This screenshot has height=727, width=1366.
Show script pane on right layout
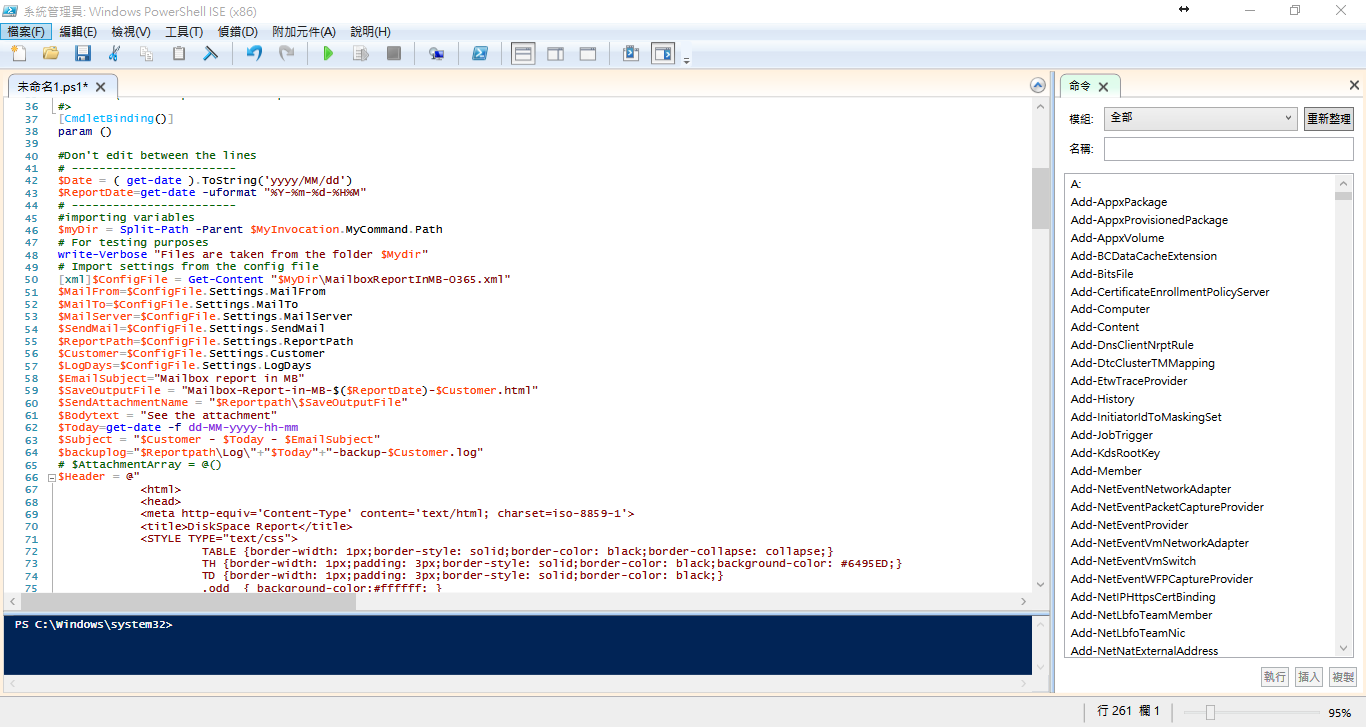pos(556,54)
